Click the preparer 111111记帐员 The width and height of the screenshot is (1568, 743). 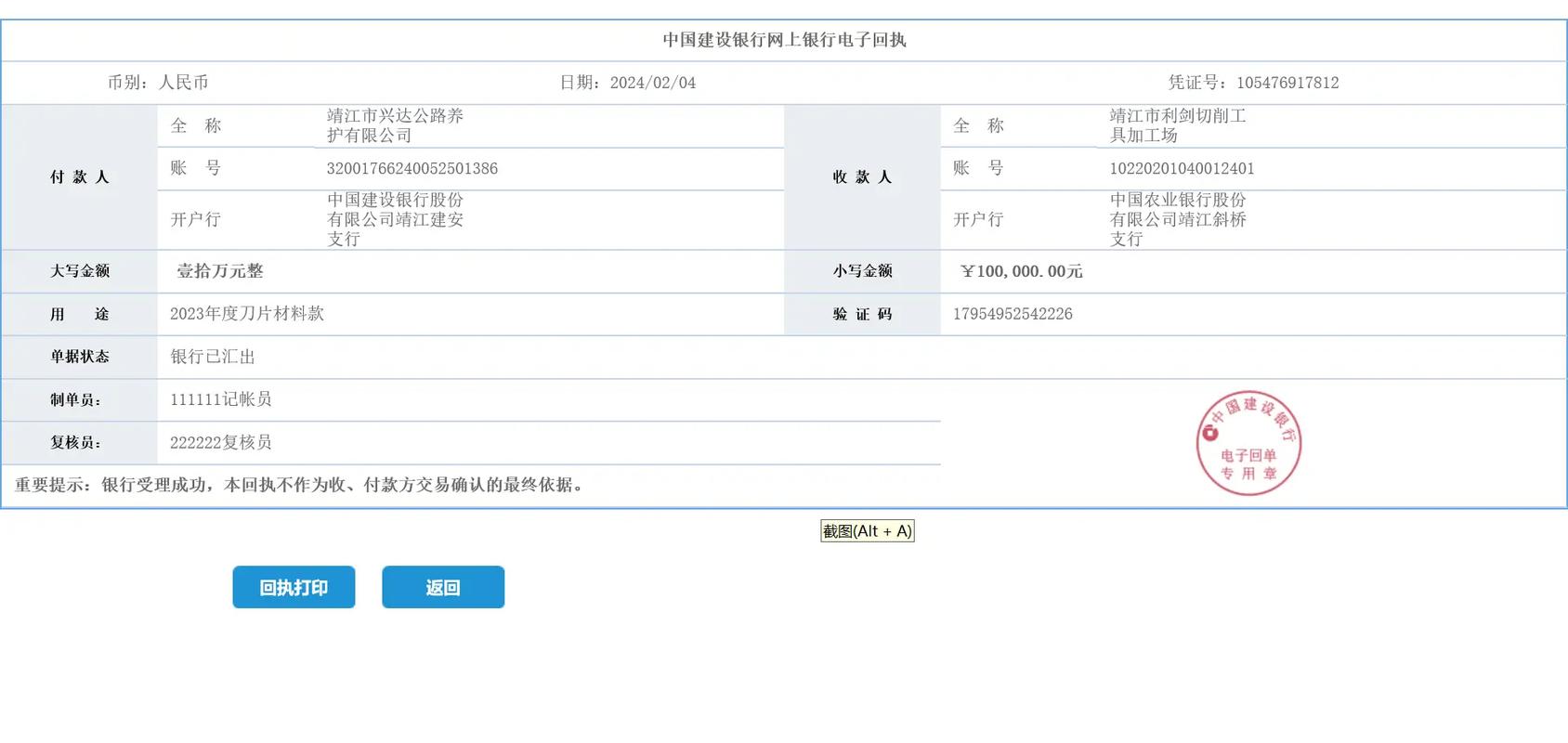pyautogui.click(x=221, y=399)
